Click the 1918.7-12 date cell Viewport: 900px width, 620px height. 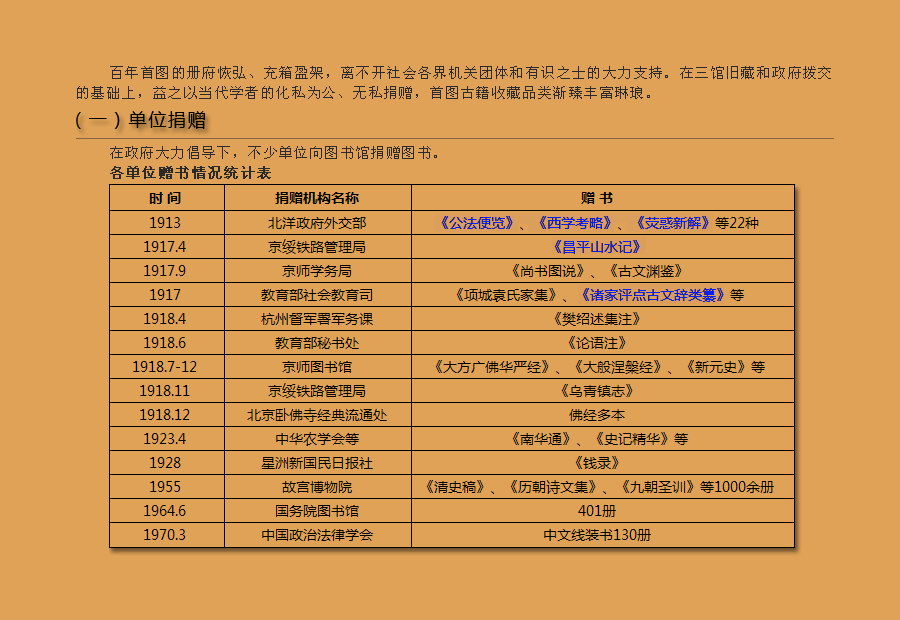point(166,367)
